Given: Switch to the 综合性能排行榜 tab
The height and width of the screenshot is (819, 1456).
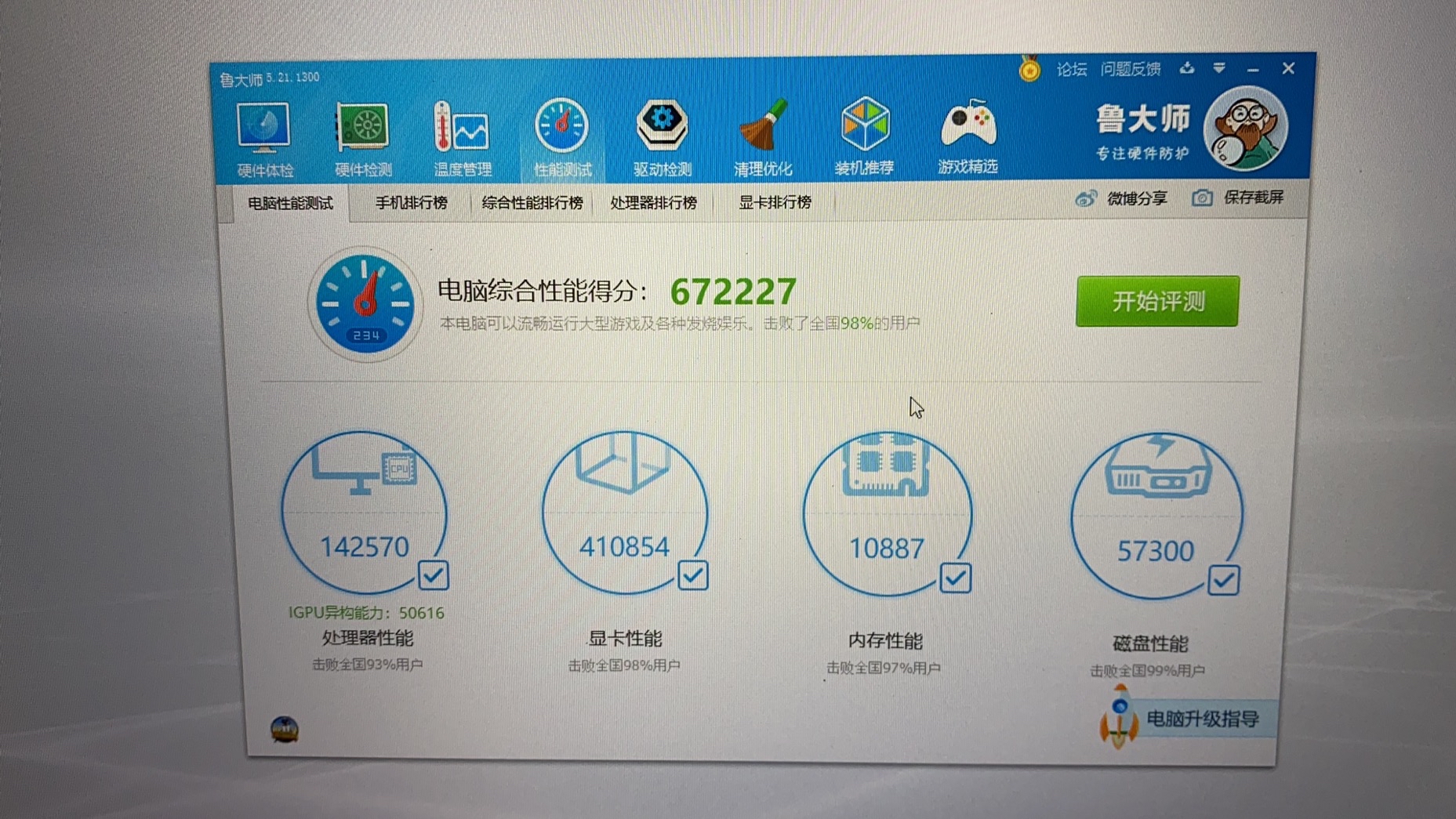Looking at the screenshot, I should pyautogui.click(x=532, y=203).
